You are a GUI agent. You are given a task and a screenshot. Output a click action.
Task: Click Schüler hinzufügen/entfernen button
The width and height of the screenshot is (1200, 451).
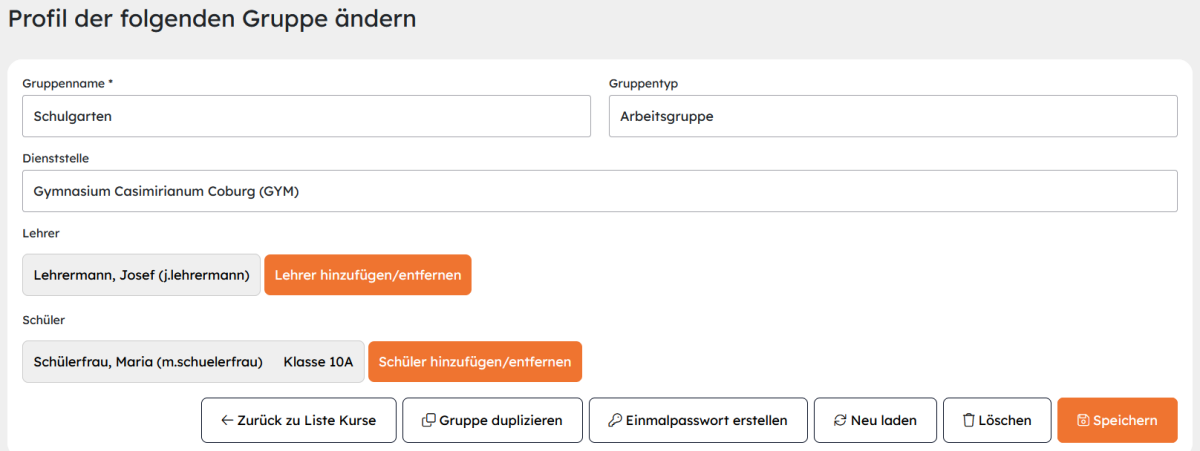475,362
